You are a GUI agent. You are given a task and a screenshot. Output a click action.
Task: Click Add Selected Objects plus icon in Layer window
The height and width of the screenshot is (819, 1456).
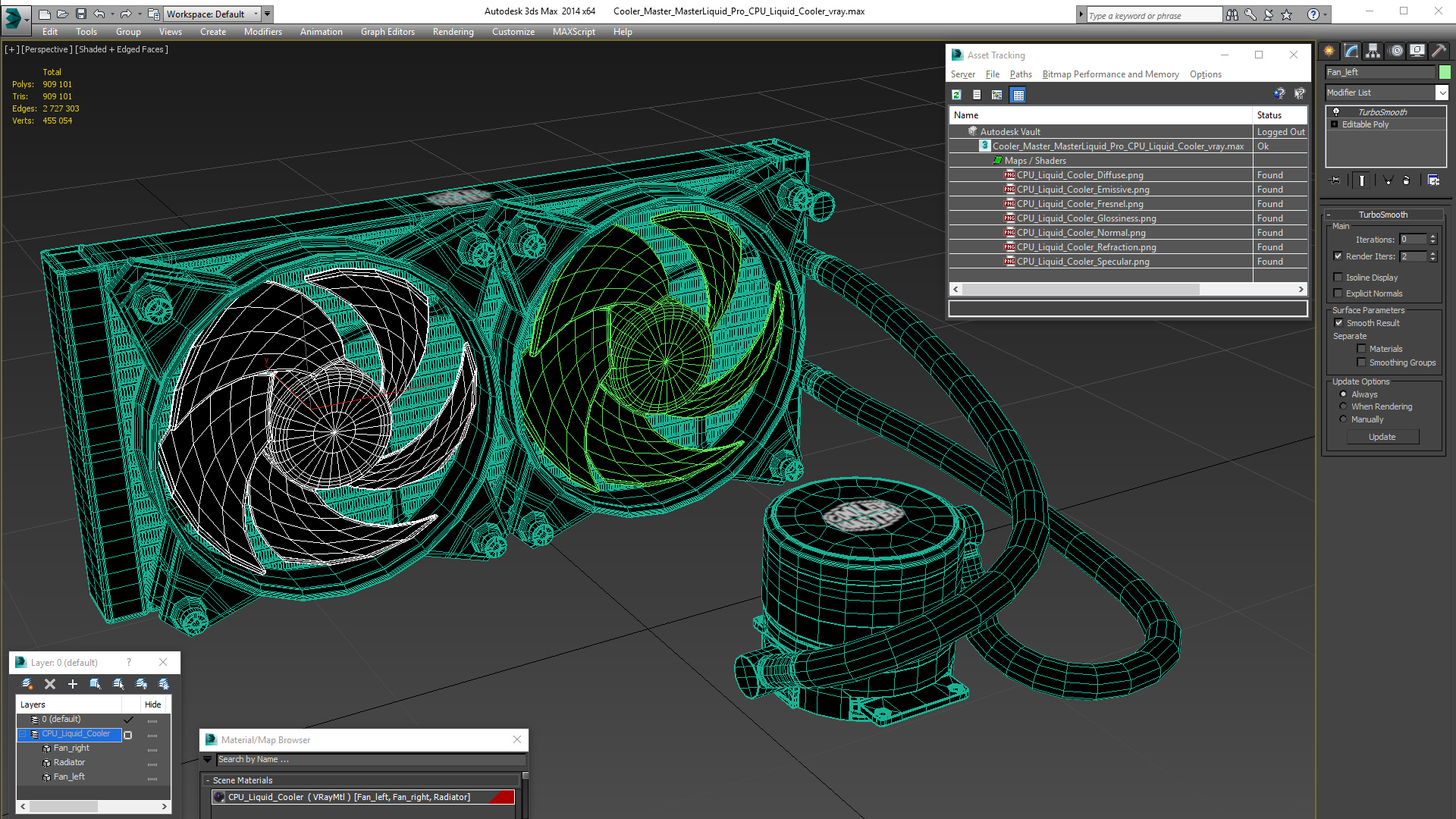73,684
